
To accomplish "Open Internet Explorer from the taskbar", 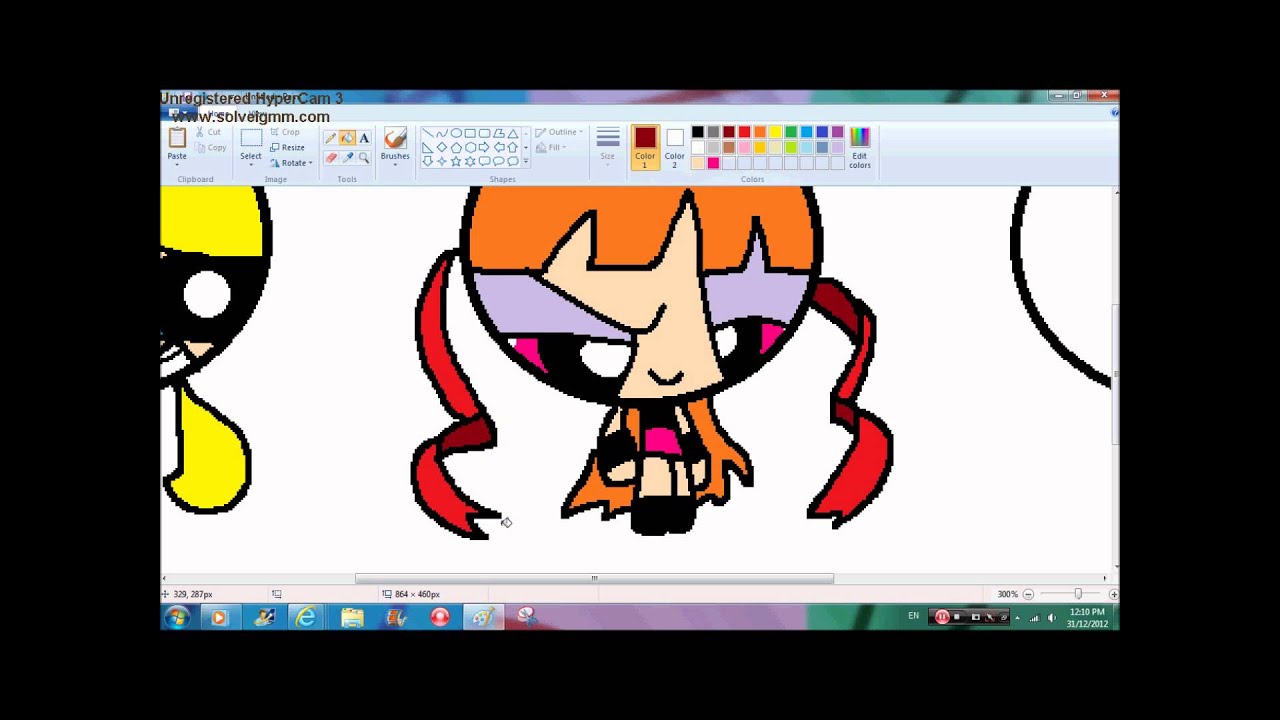I will coord(306,618).
